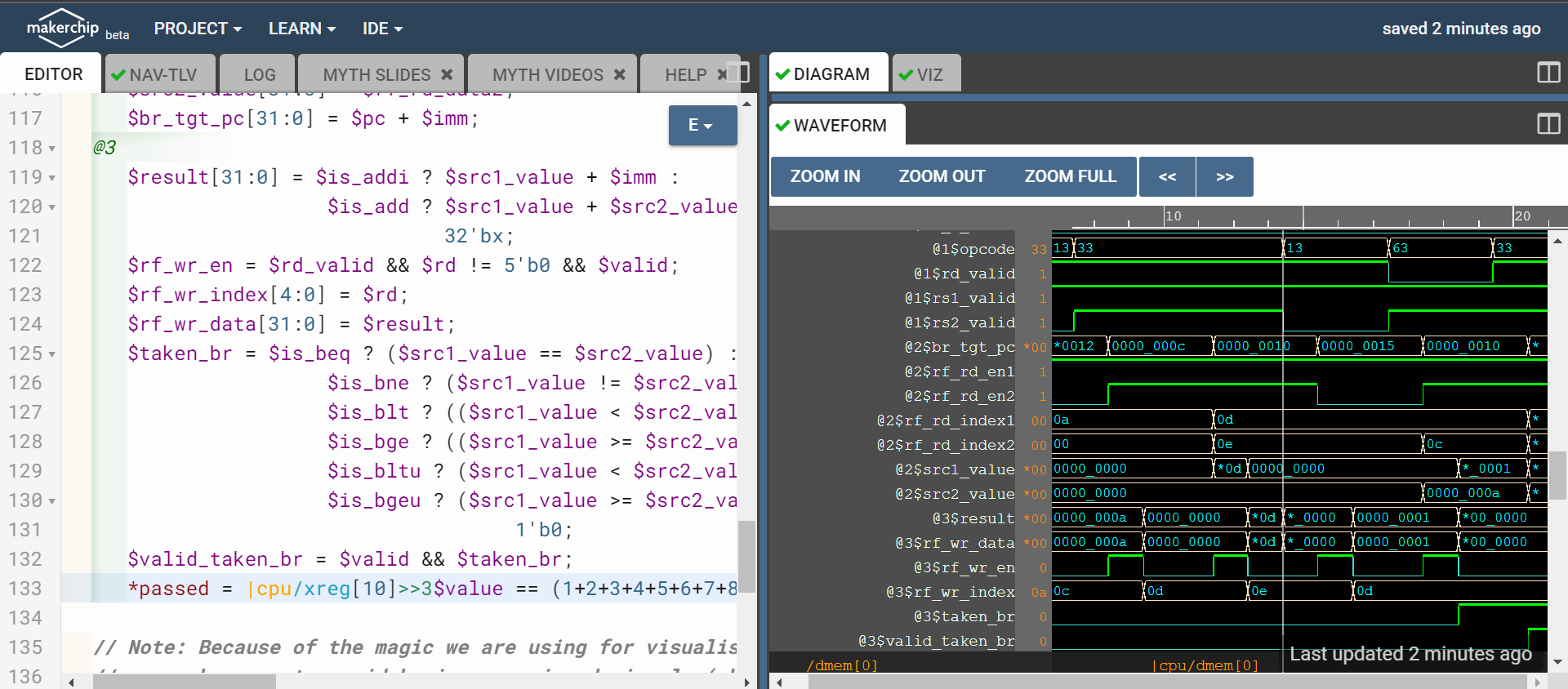
Task: Click time marker 10 on waveform ruler
Action: (x=1174, y=216)
